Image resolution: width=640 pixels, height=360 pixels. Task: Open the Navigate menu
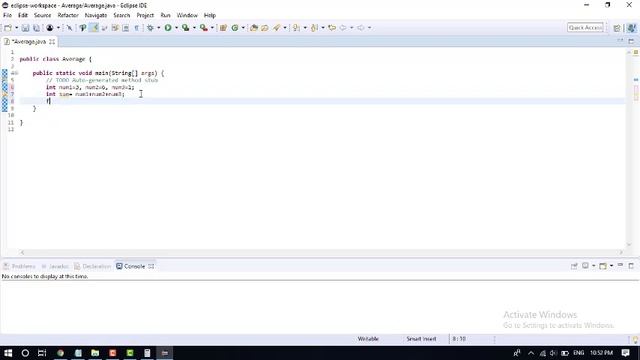(96, 15)
